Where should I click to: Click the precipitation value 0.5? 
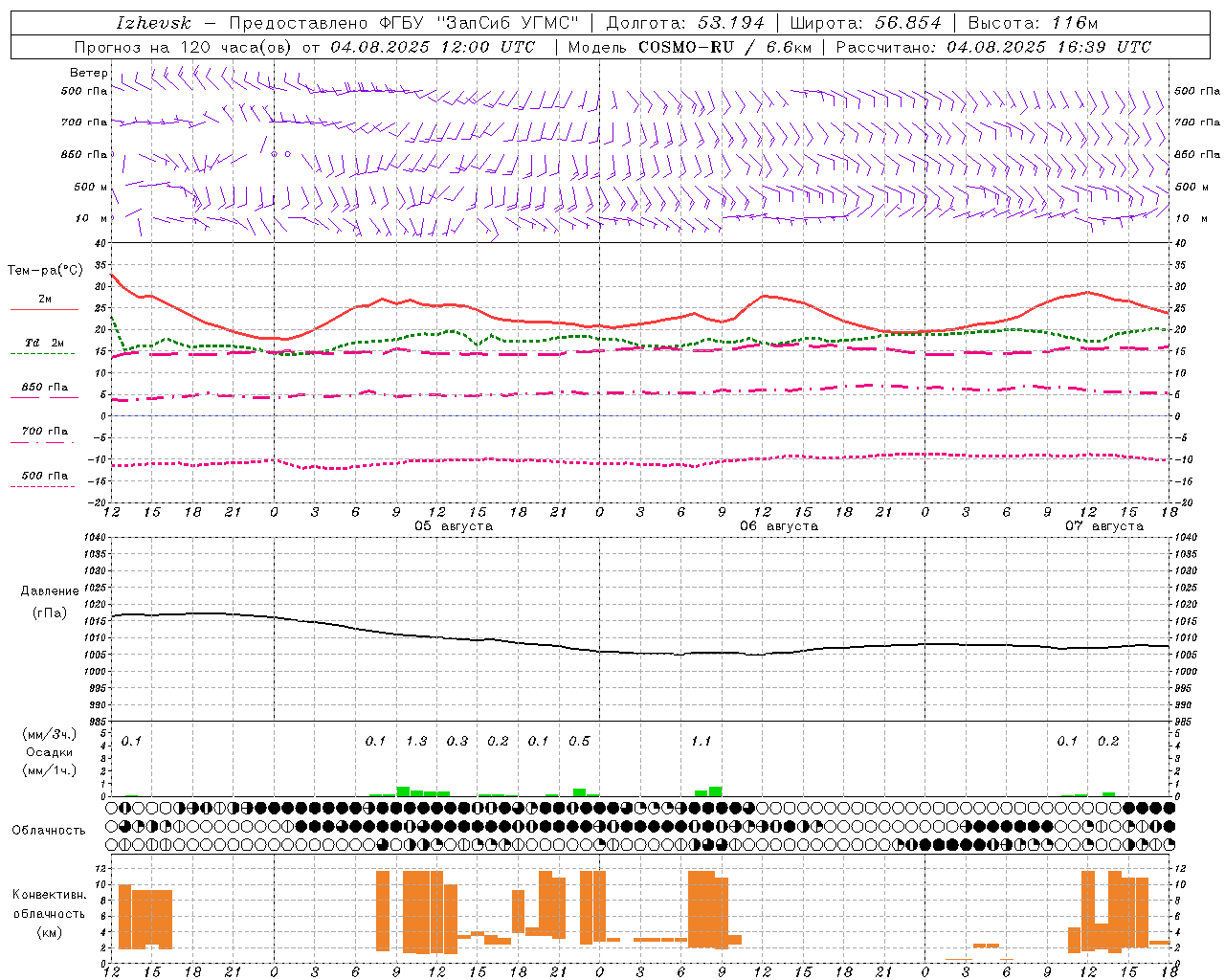pos(579,741)
